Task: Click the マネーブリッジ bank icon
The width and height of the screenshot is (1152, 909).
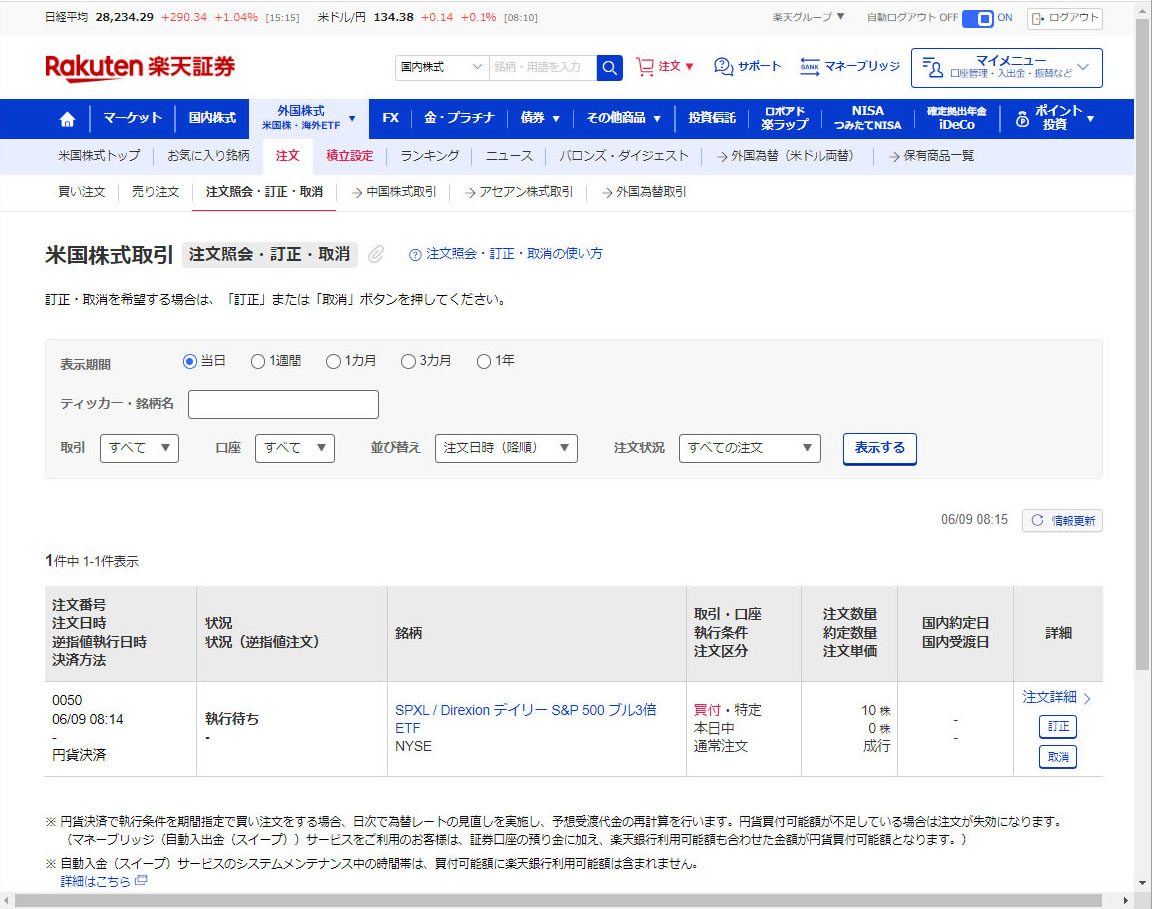Action: 810,67
